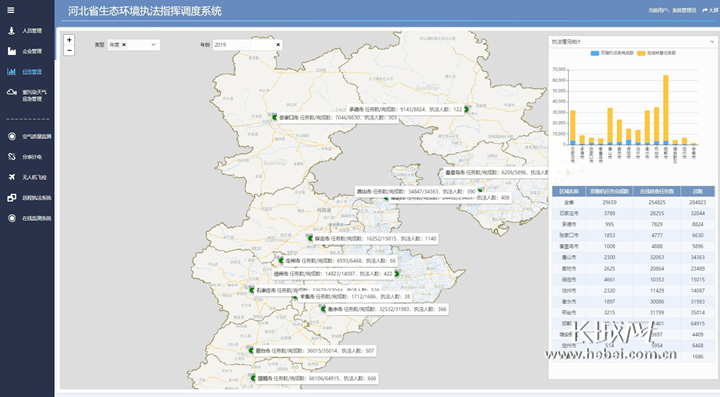Click the 邯郸市 marker label on map
720x397 pixels.
315,379
